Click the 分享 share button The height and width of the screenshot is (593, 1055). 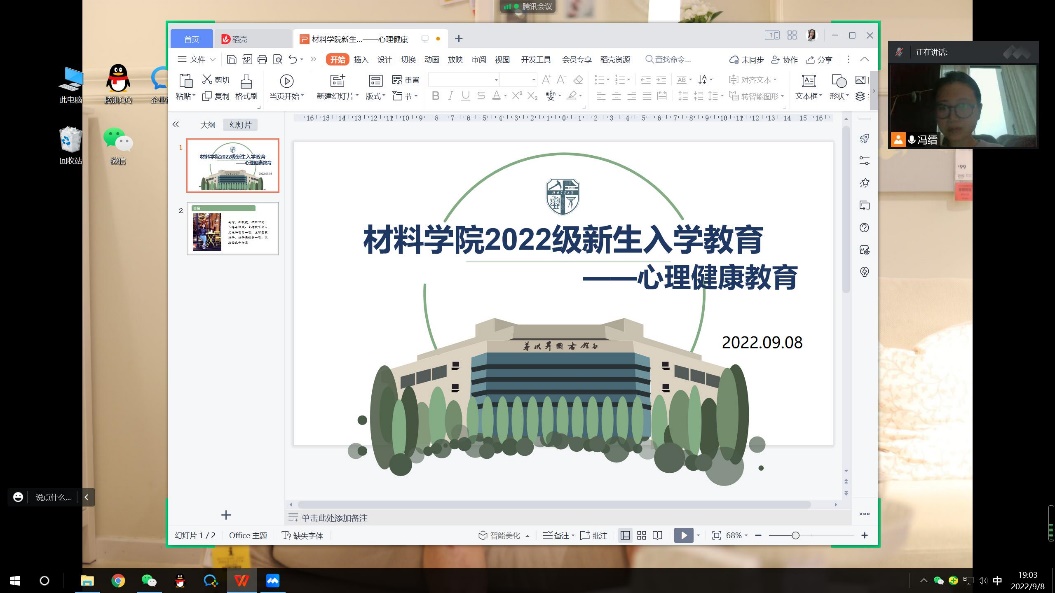[820, 59]
